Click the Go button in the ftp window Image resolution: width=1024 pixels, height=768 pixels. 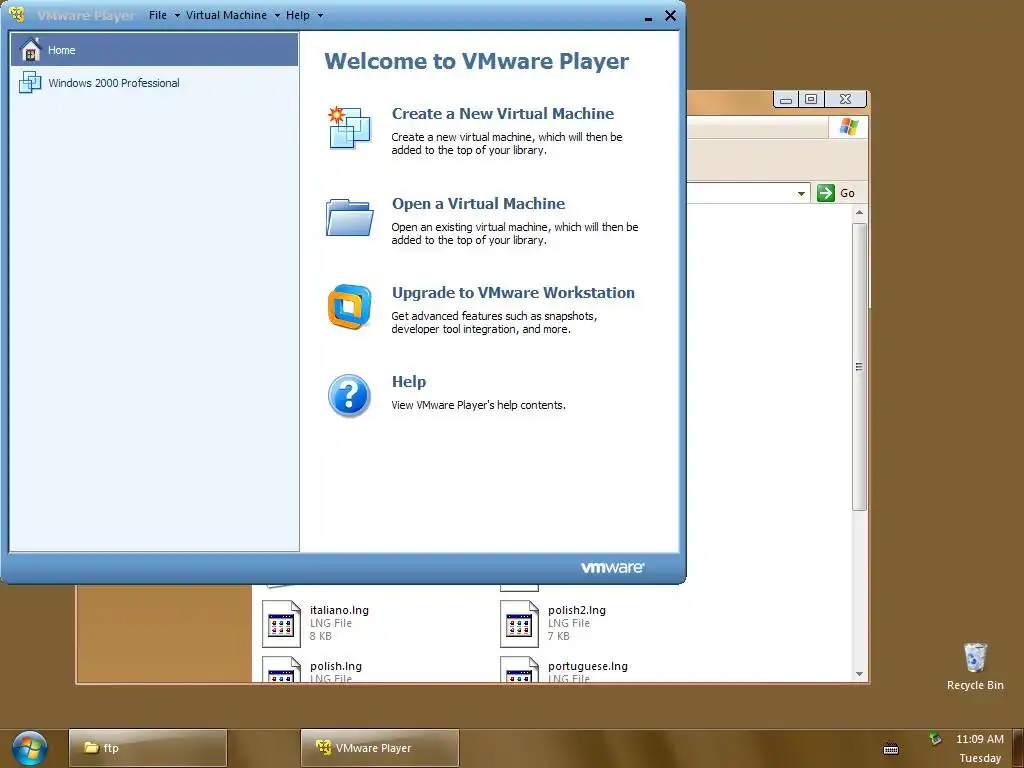(x=839, y=193)
